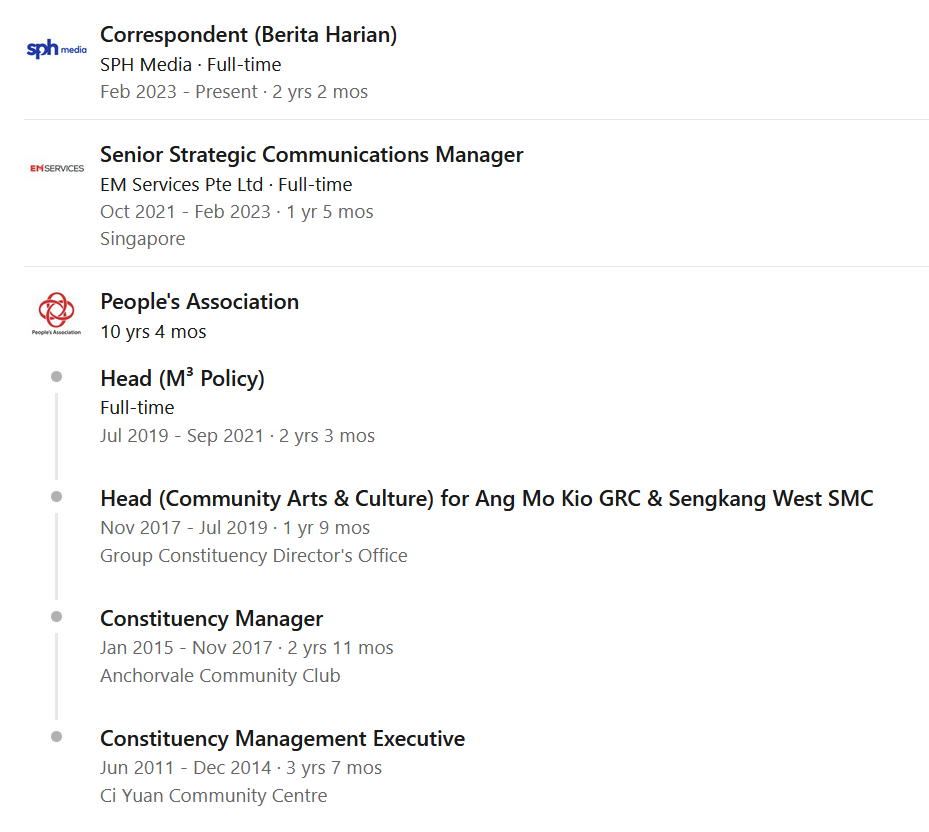The image size is (929, 832).
Task: Select the Head (M³ Policy) title
Action: click(182, 378)
